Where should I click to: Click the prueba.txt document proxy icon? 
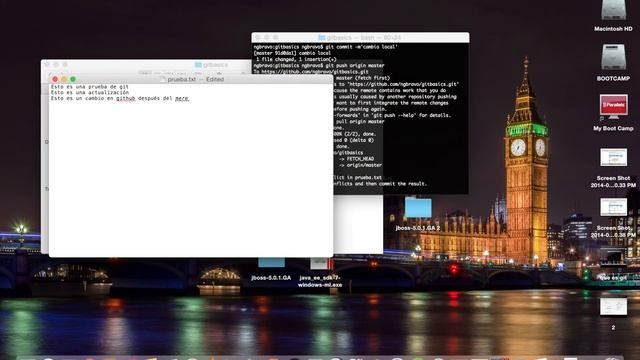[163, 79]
